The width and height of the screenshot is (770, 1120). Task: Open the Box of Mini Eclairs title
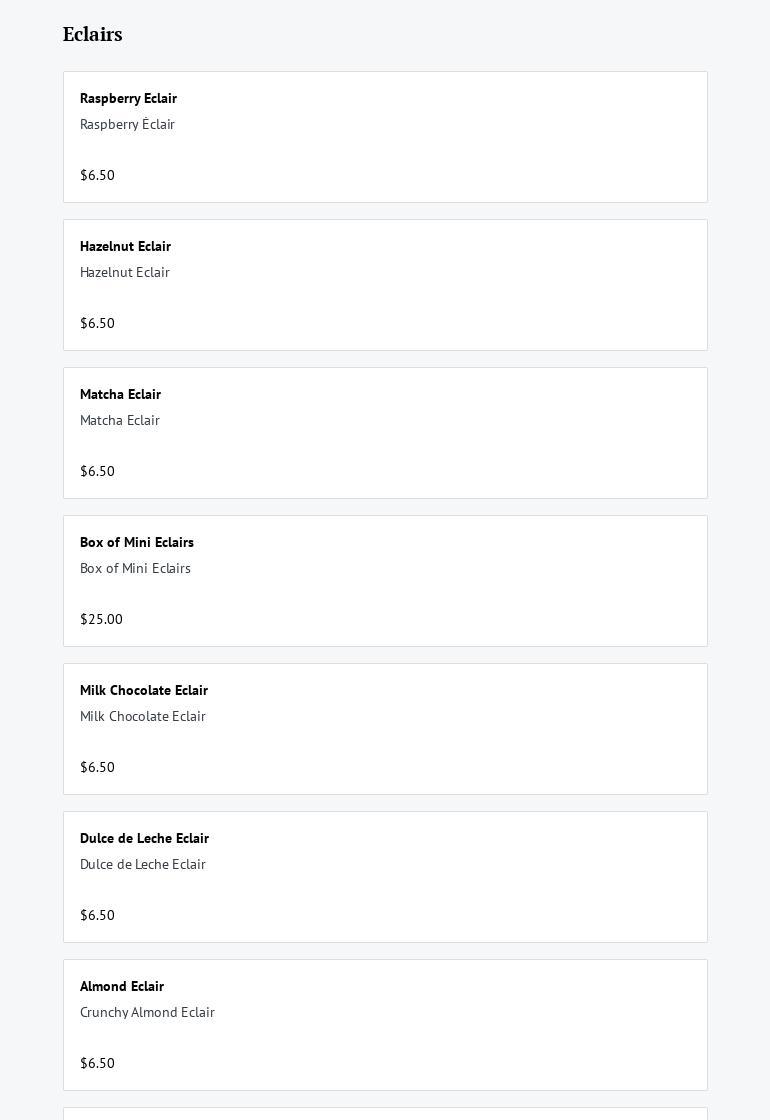coord(137,542)
